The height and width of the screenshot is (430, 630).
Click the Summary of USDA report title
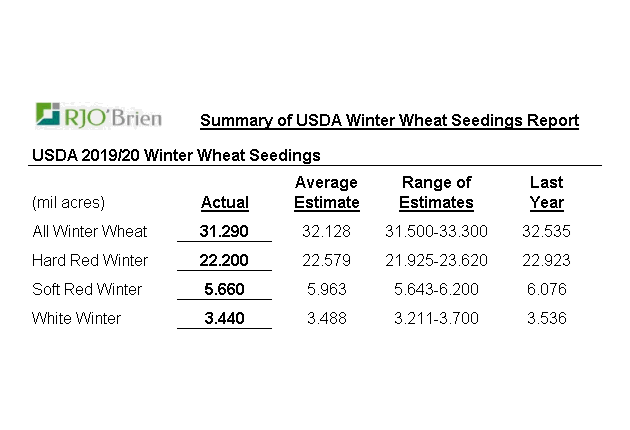pyautogui.click(x=389, y=121)
